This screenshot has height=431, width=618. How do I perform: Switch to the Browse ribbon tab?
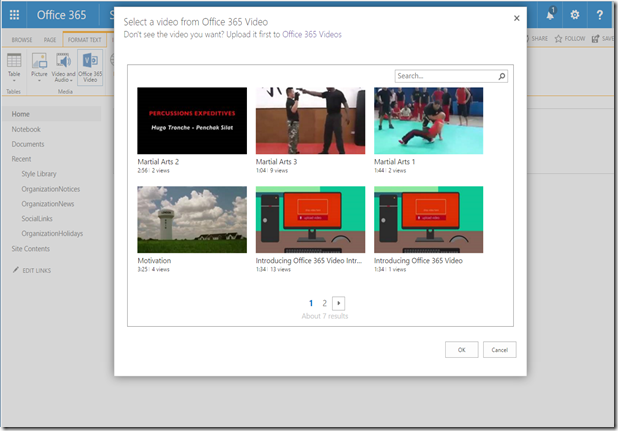22,40
